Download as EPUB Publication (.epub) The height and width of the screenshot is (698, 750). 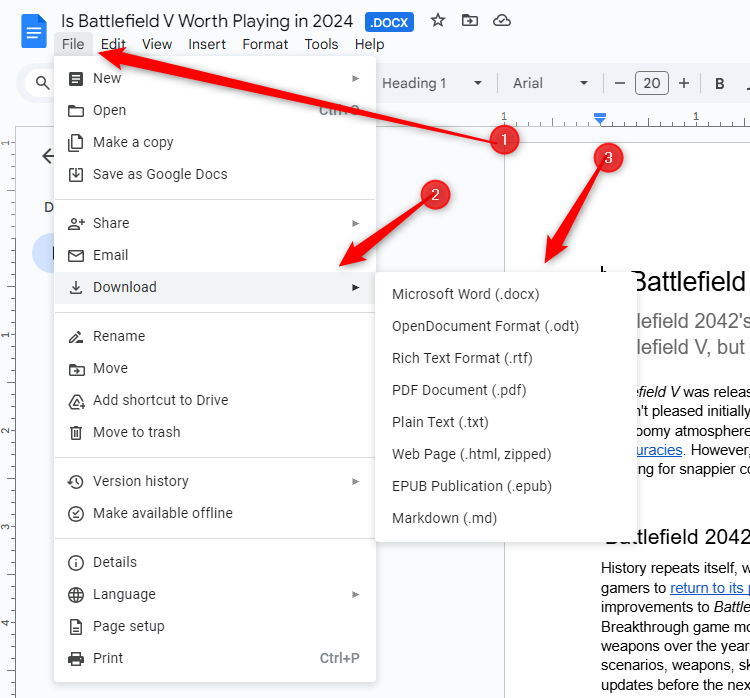[506, 486]
